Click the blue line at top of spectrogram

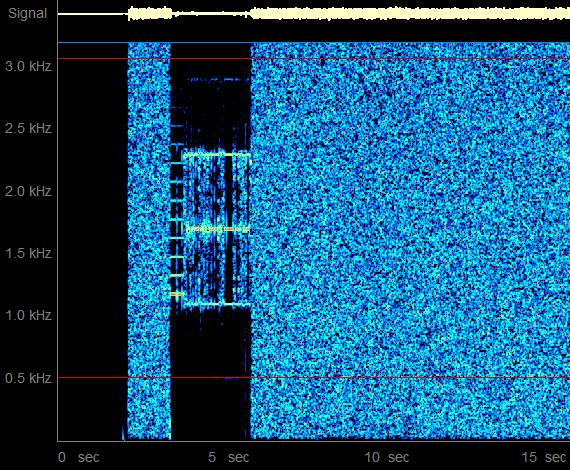[x=314, y=43]
